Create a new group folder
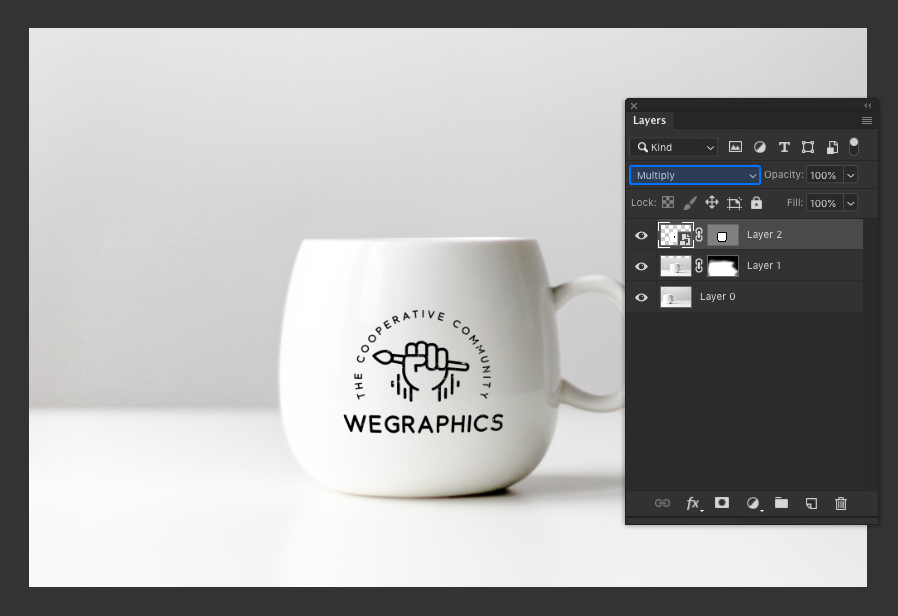898x616 pixels. pyautogui.click(x=781, y=503)
